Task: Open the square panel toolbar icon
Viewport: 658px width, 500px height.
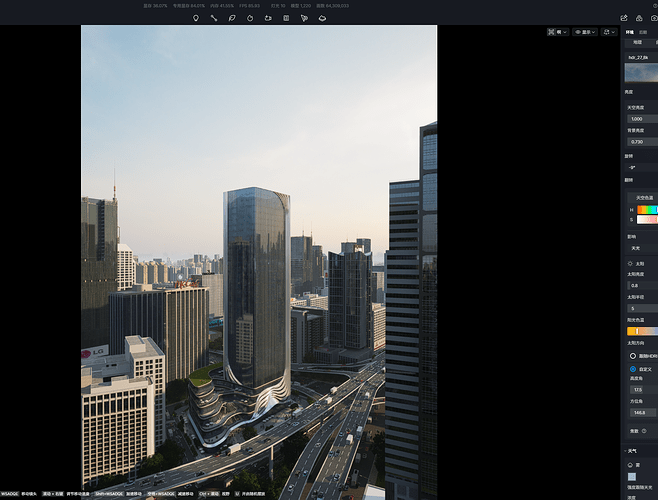Action: [286, 18]
